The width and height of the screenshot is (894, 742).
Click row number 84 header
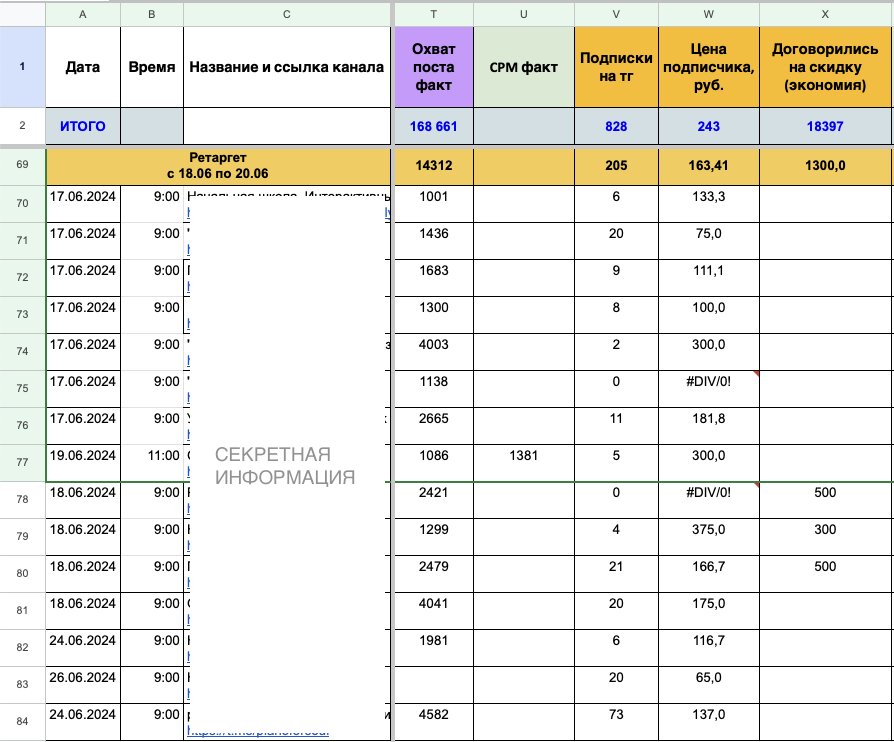tap(22, 721)
